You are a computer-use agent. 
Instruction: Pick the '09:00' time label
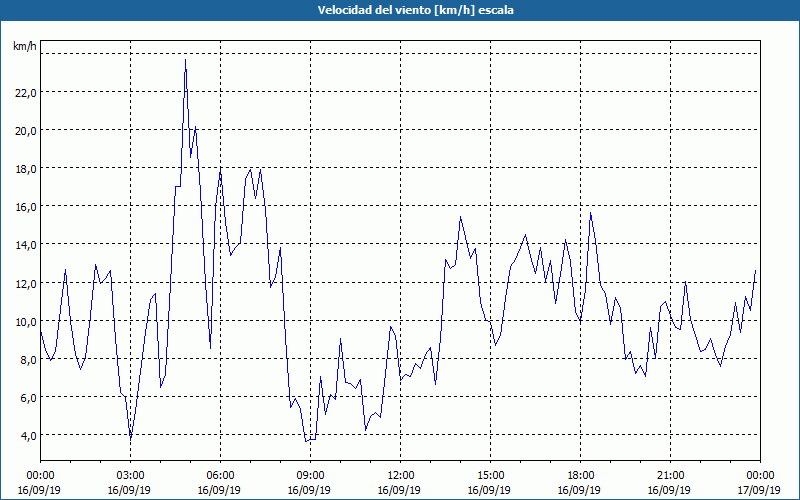tap(310, 476)
